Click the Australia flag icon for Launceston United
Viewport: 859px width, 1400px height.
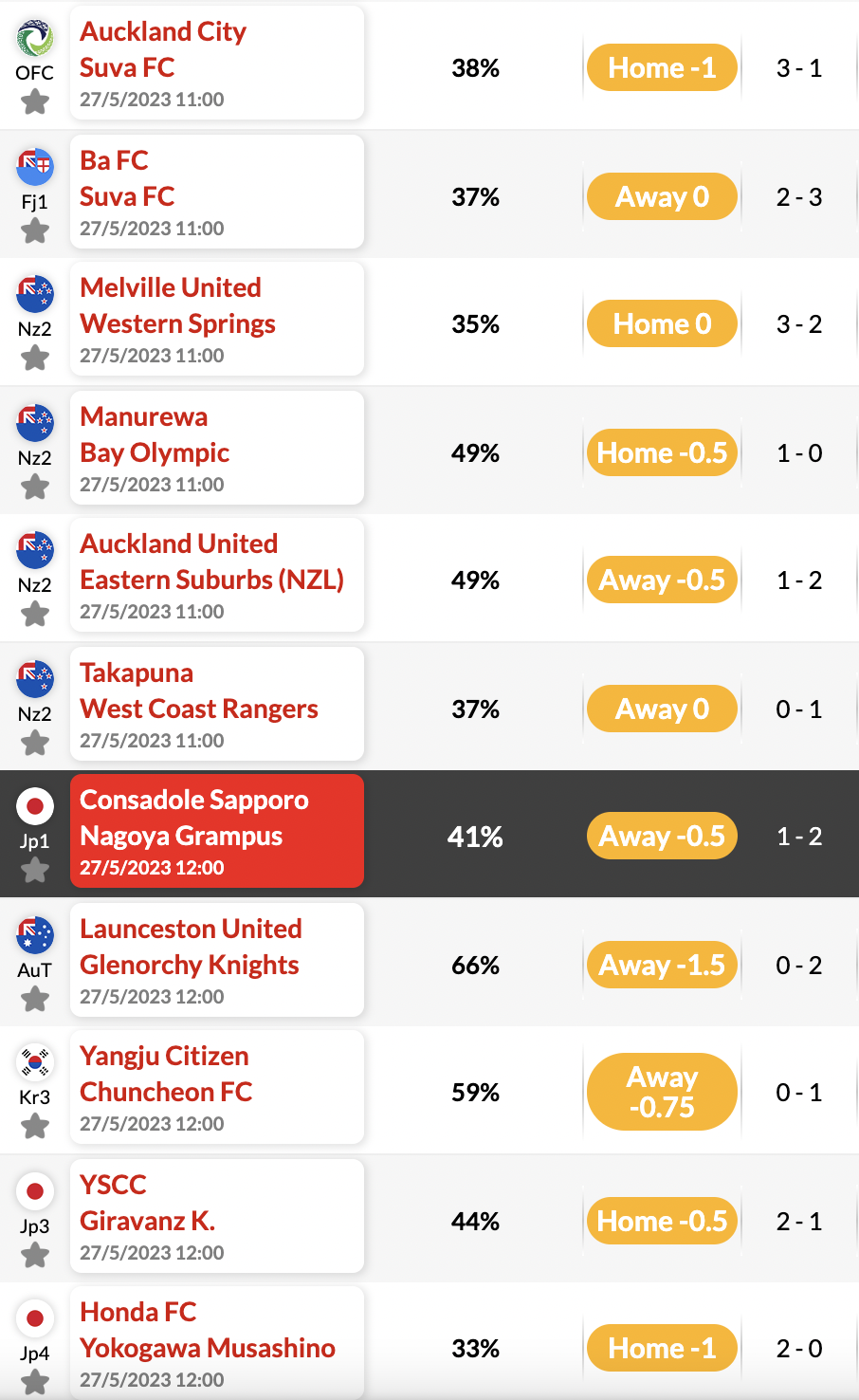point(35,935)
